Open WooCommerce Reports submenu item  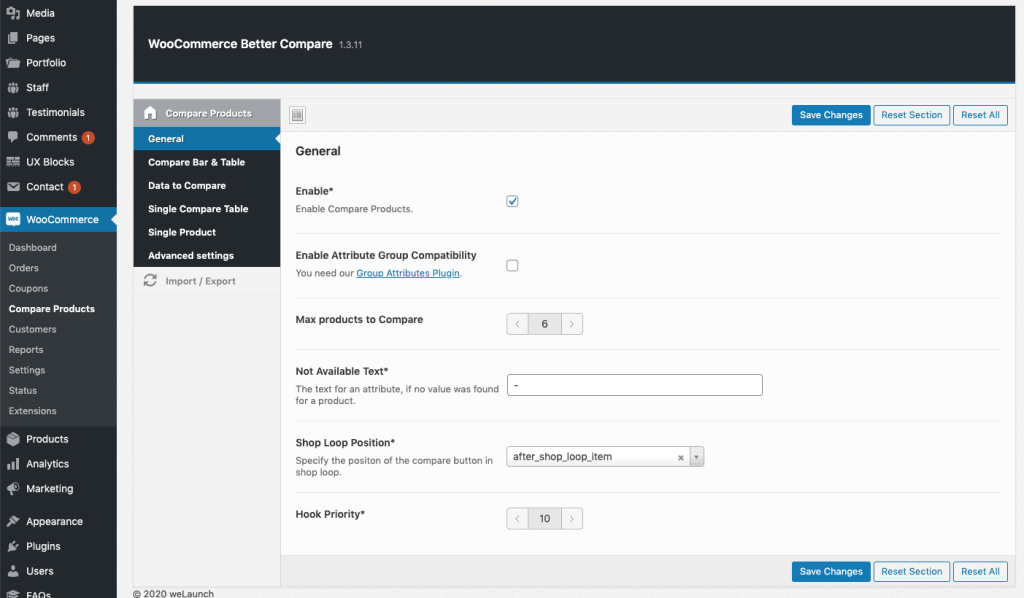tap(26, 350)
